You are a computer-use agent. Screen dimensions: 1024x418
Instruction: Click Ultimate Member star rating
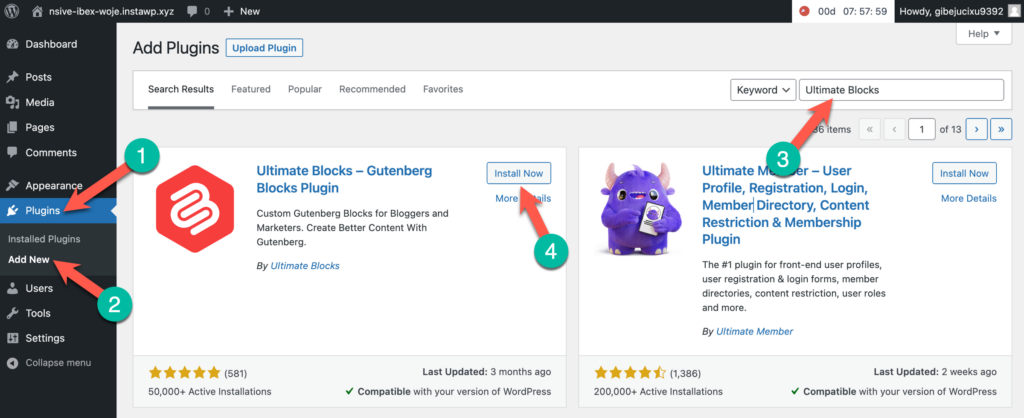(630, 373)
